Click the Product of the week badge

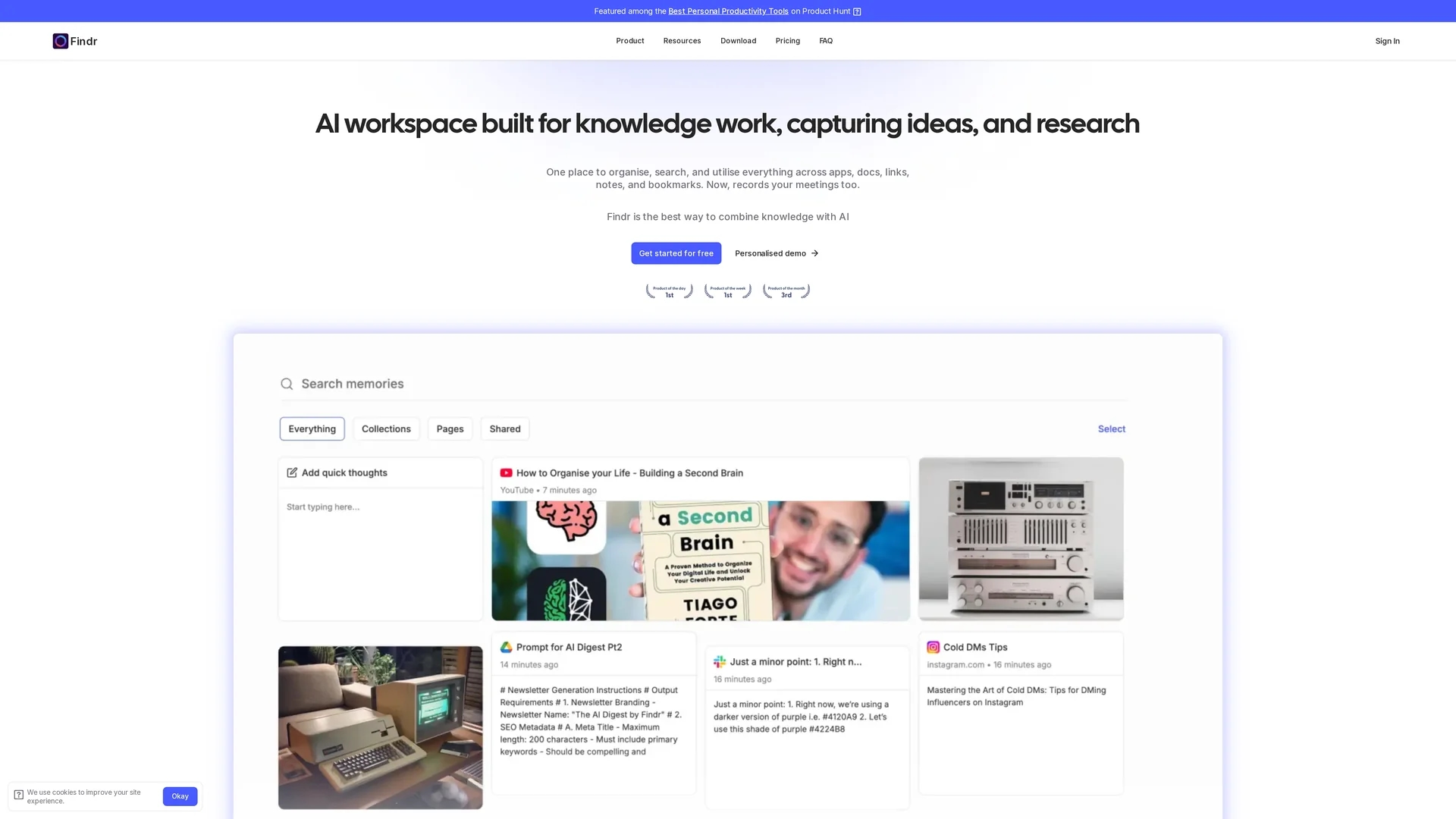click(728, 291)
